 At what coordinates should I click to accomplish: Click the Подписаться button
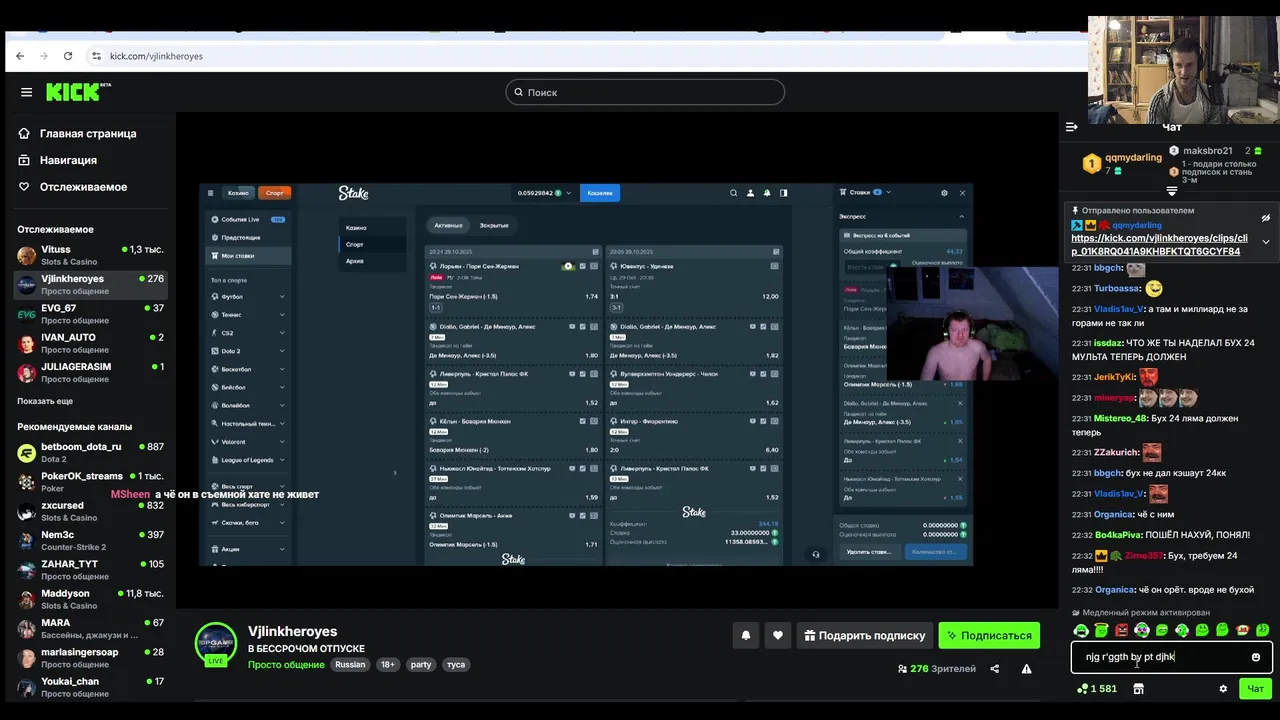tap(989, 635)
